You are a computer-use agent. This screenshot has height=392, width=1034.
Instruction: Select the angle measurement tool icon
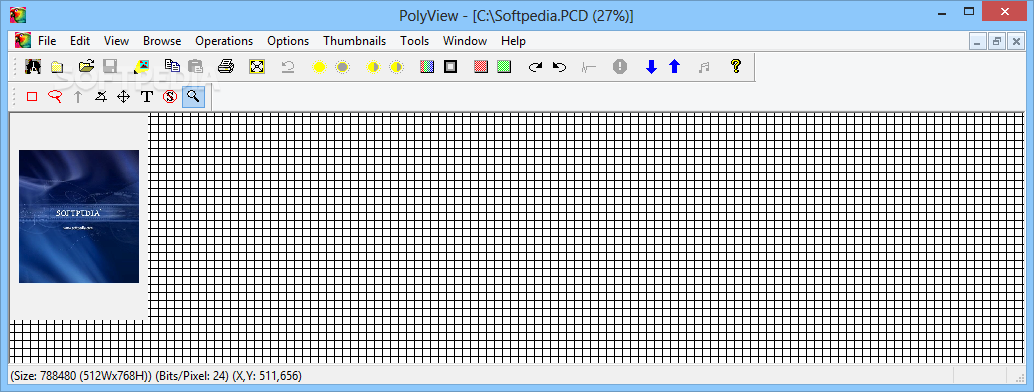point(100,97)
